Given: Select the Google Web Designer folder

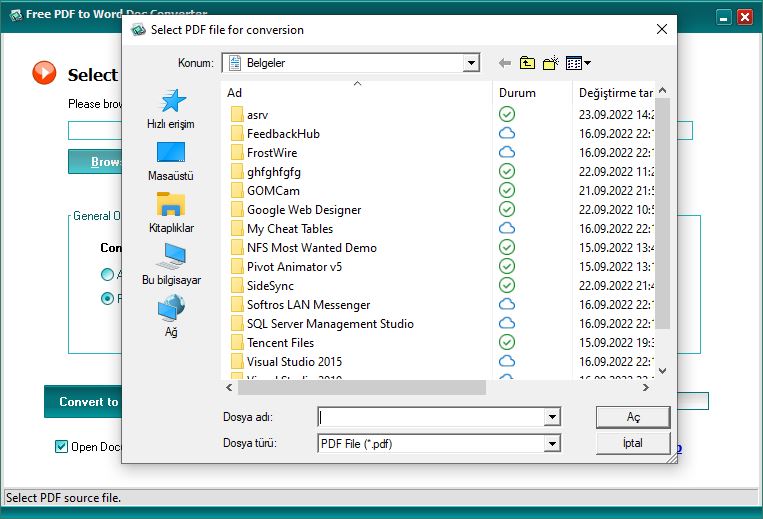Looking at the screenshot, I should tap(296, 210).
